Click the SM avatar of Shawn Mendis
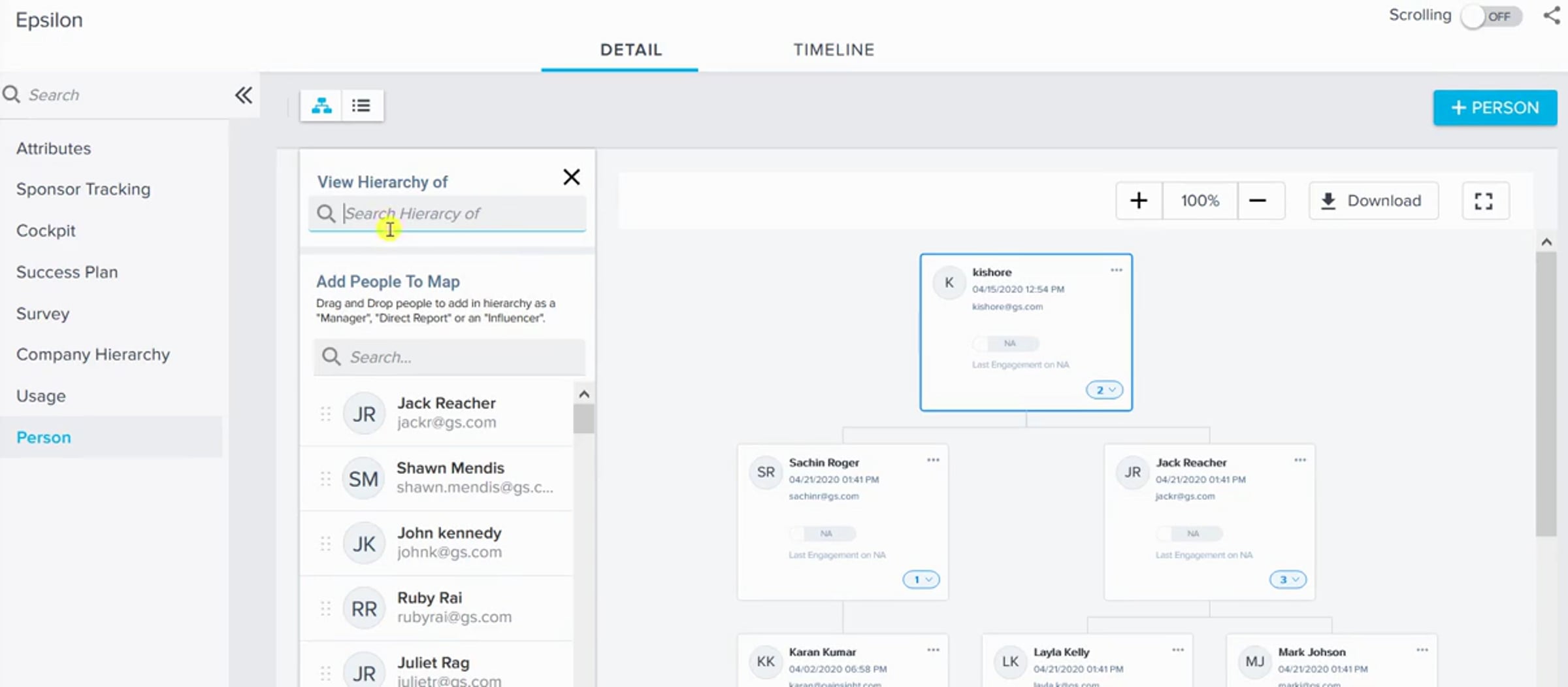 pyautogui.click(x=364, y=478)
